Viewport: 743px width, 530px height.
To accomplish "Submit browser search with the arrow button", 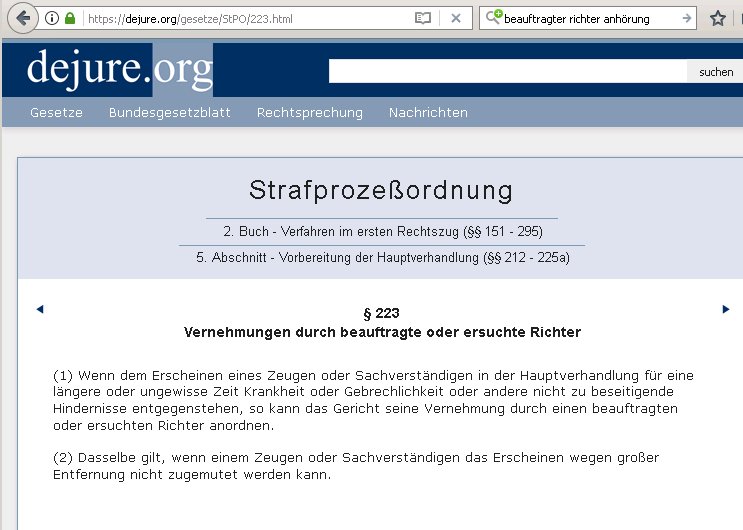I will [687, 18].
